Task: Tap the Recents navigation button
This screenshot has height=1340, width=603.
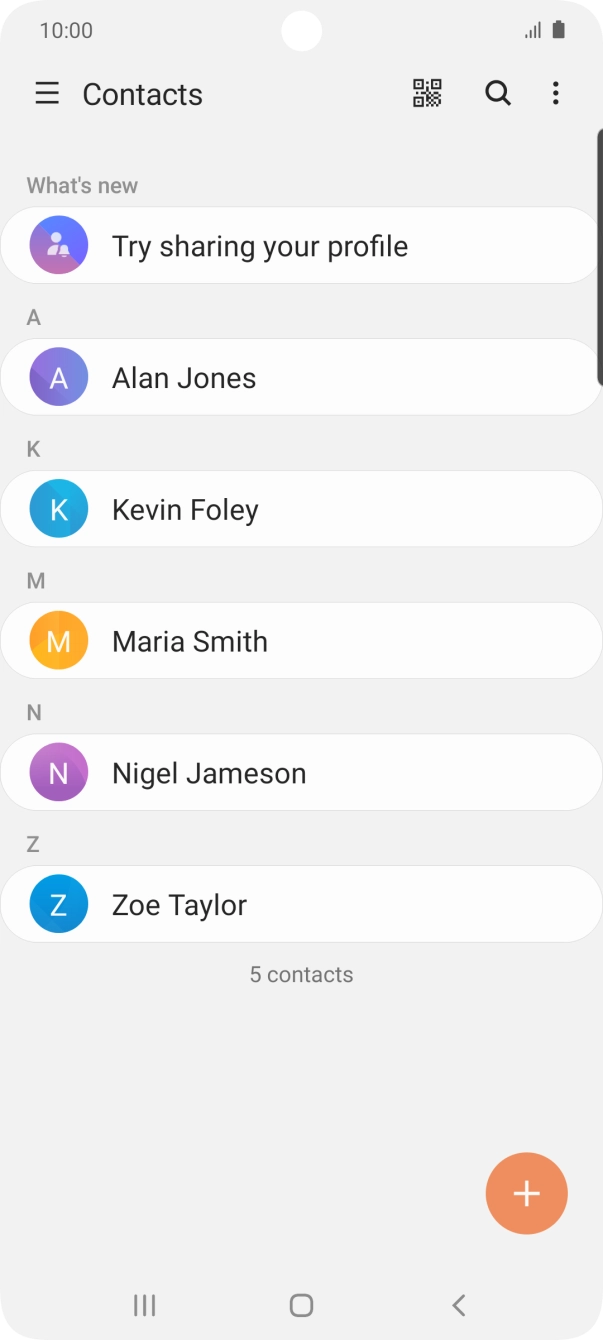Action: (x=144, y=1305)
